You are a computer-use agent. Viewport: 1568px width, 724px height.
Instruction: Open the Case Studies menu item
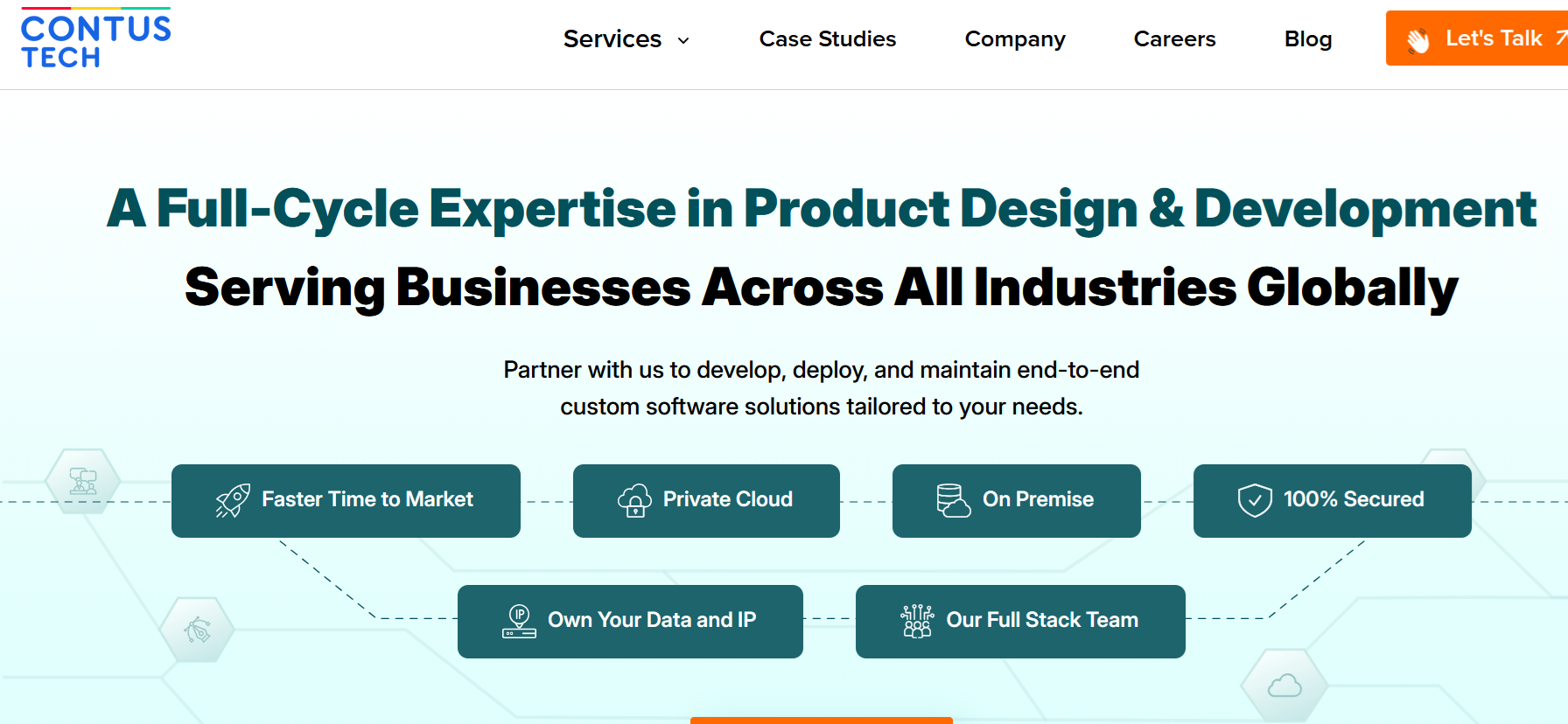[x=827, y=39]
